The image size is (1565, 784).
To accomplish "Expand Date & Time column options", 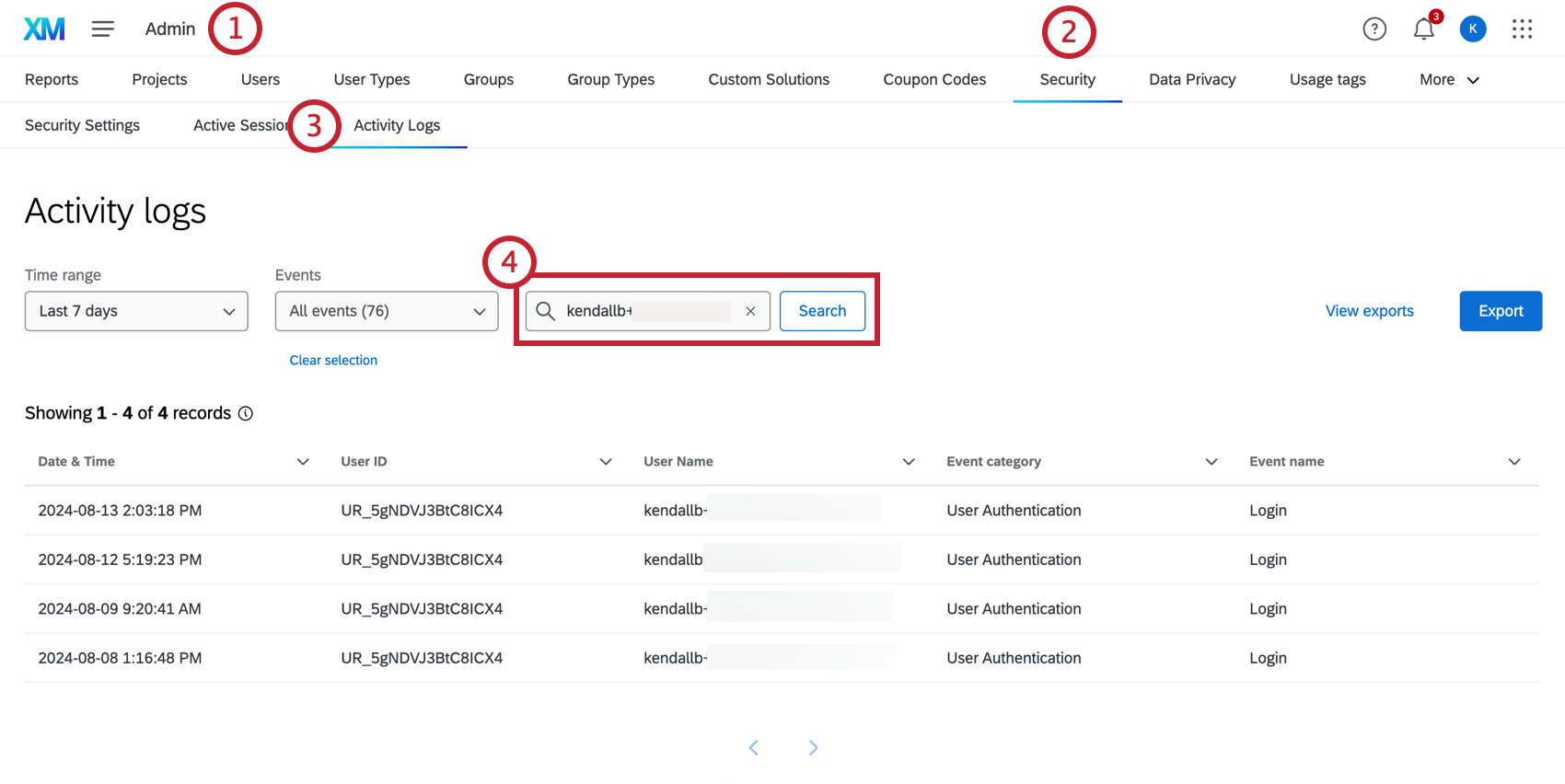I will pos(303,462).
